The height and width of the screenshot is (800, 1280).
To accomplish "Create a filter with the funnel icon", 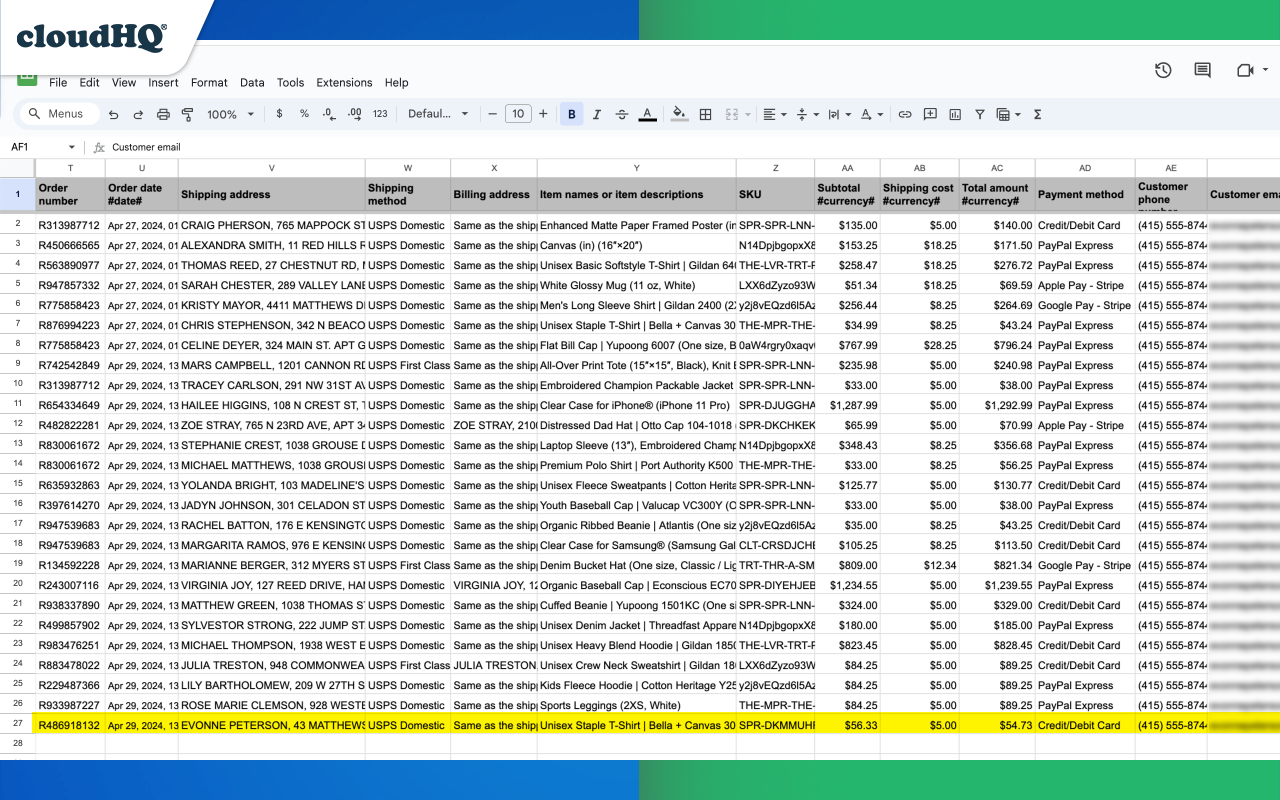I will [x=980, y=114].
